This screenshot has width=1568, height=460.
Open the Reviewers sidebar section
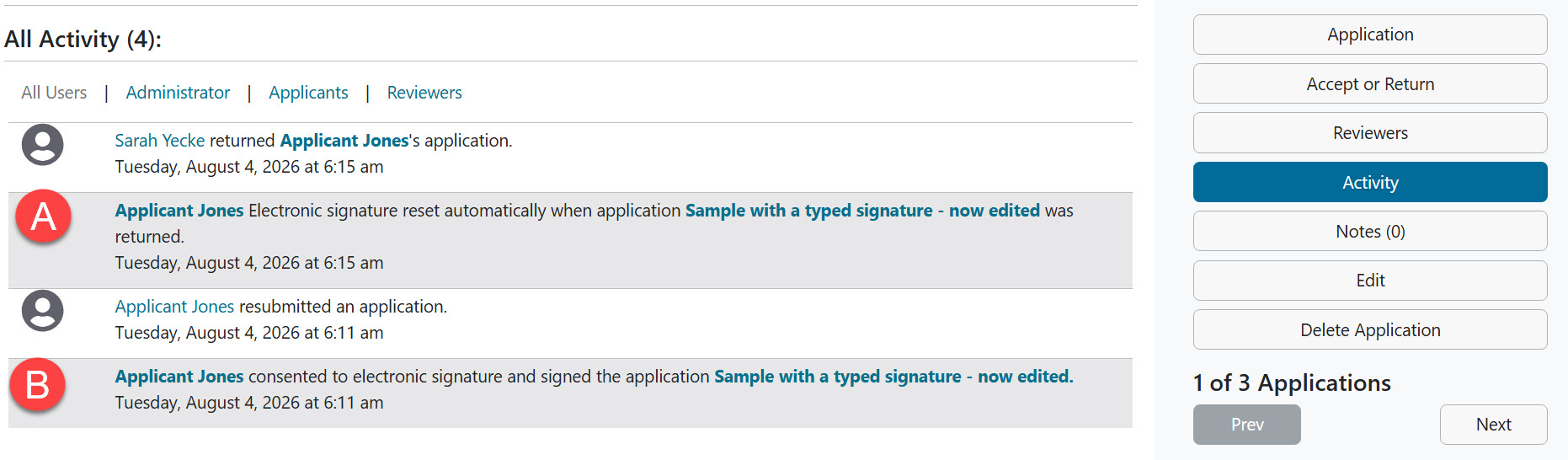(1370, 133)
